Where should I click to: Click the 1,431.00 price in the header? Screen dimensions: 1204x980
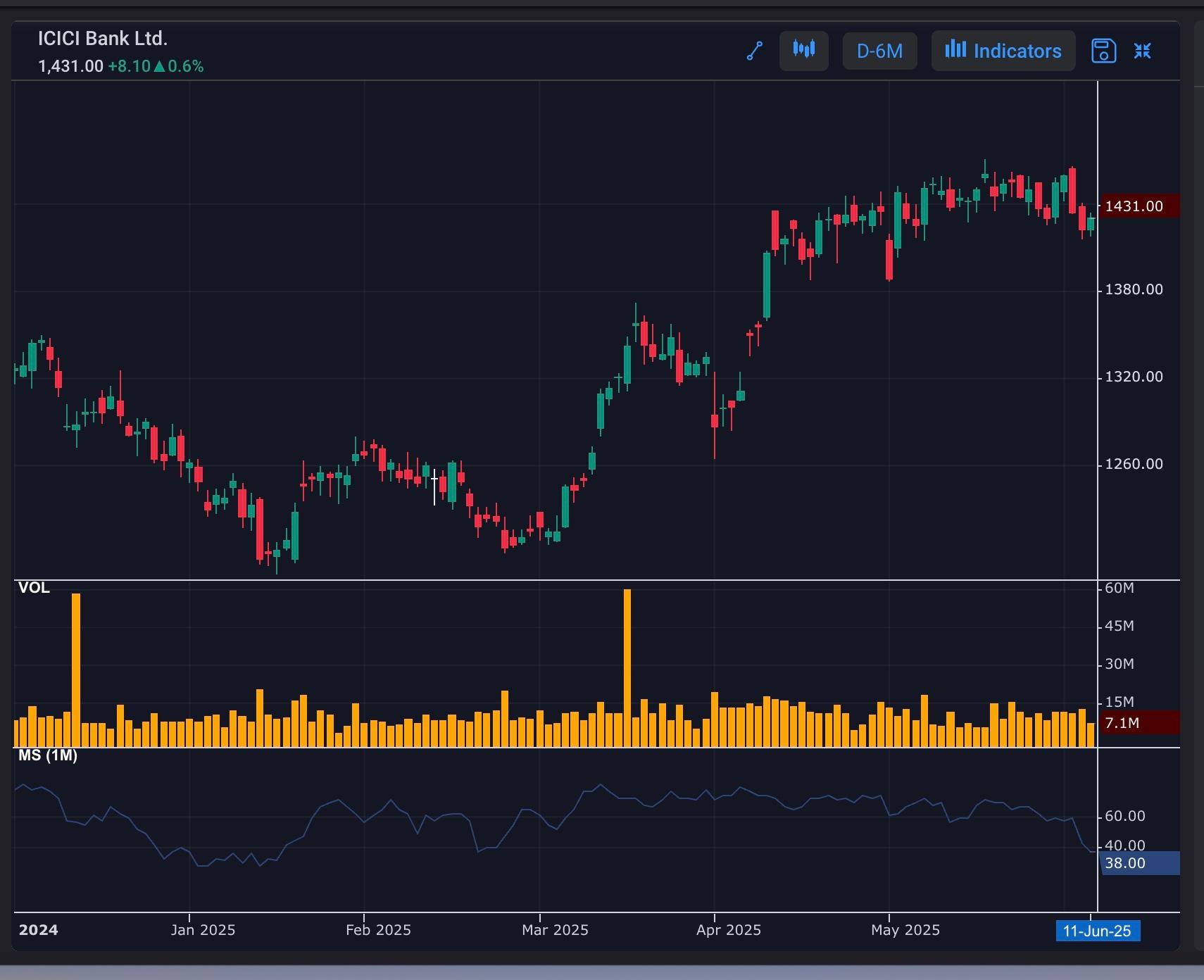[x=70, y=66]
